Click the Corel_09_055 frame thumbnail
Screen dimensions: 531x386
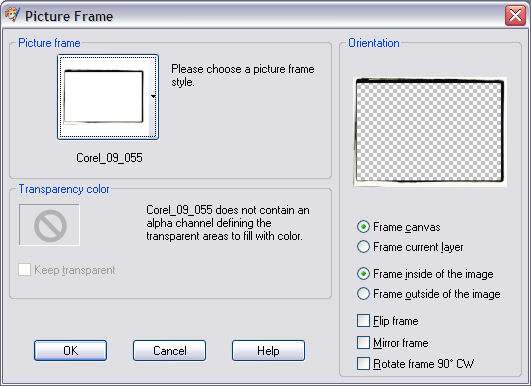pos(104,96)
